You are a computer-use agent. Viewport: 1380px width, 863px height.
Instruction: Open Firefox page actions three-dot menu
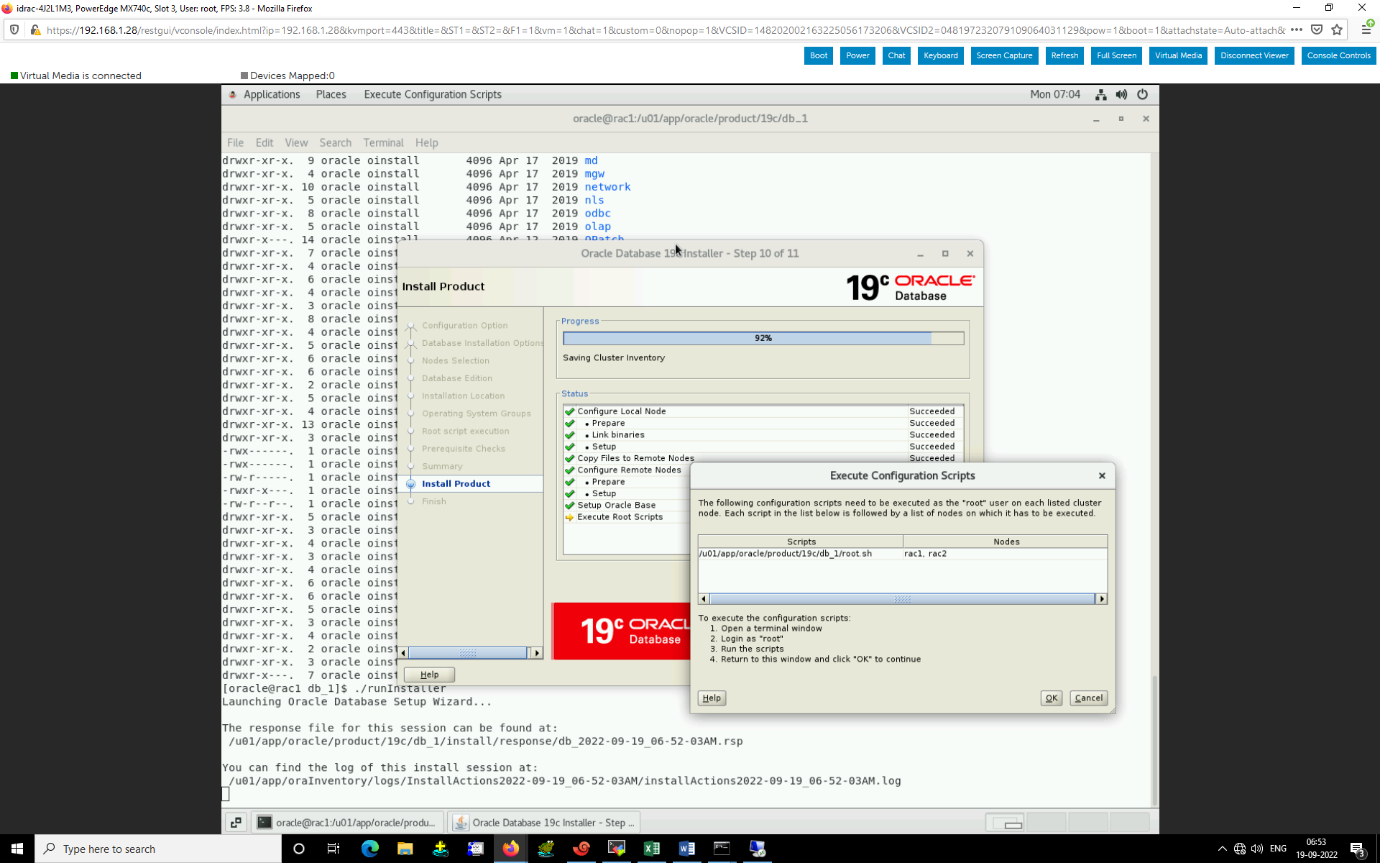click(x=1296, y=29)
